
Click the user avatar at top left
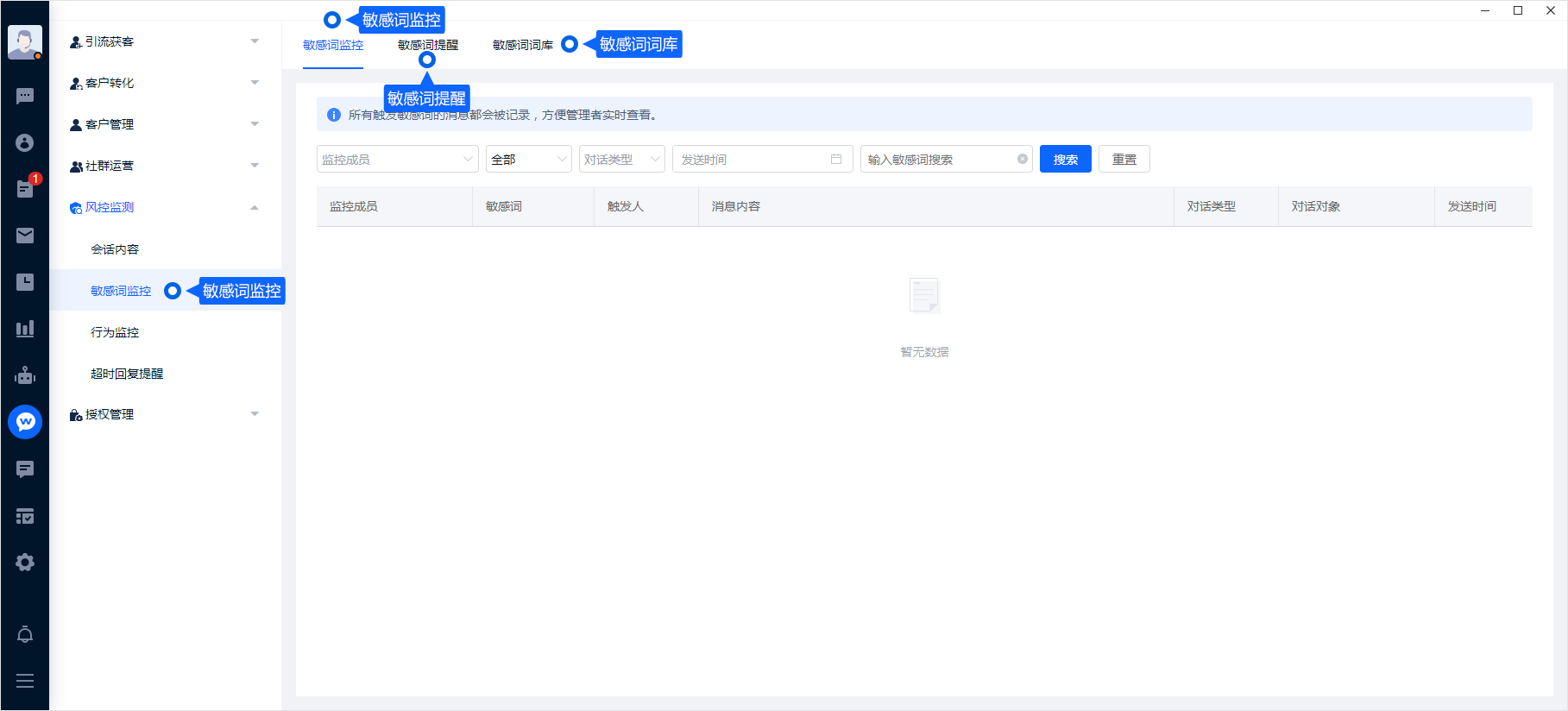25,41
